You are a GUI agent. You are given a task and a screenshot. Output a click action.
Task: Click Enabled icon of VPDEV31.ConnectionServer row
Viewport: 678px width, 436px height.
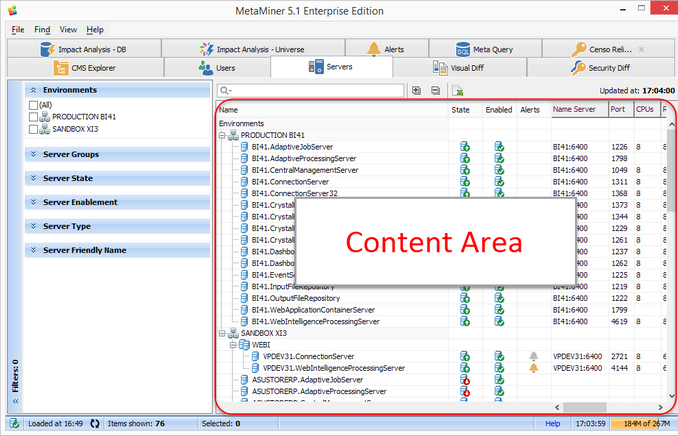point(499,356)
